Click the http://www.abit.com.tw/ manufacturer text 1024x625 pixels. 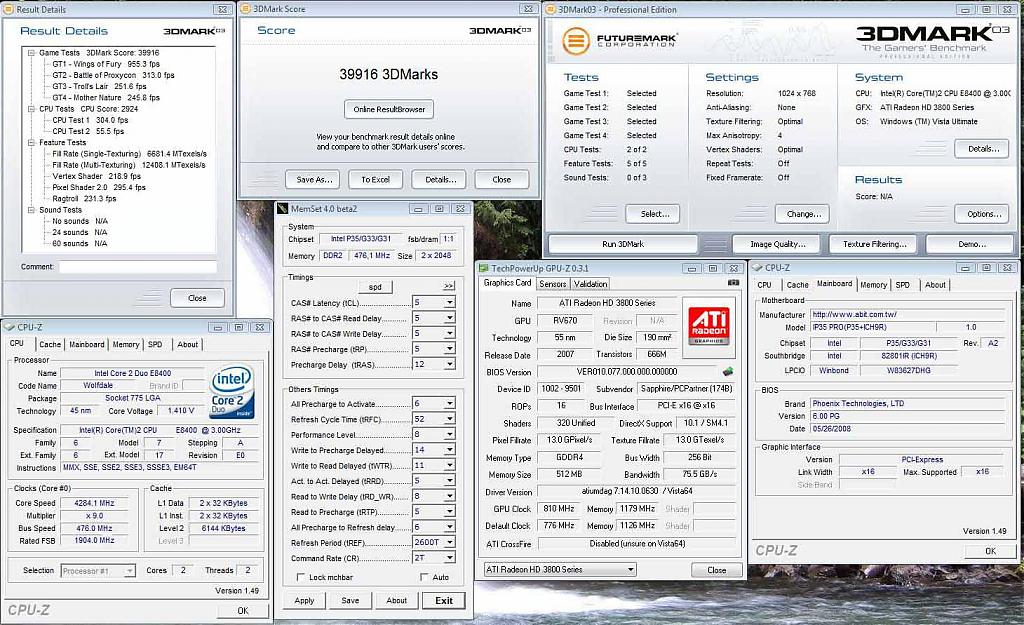tap(854, 314)
